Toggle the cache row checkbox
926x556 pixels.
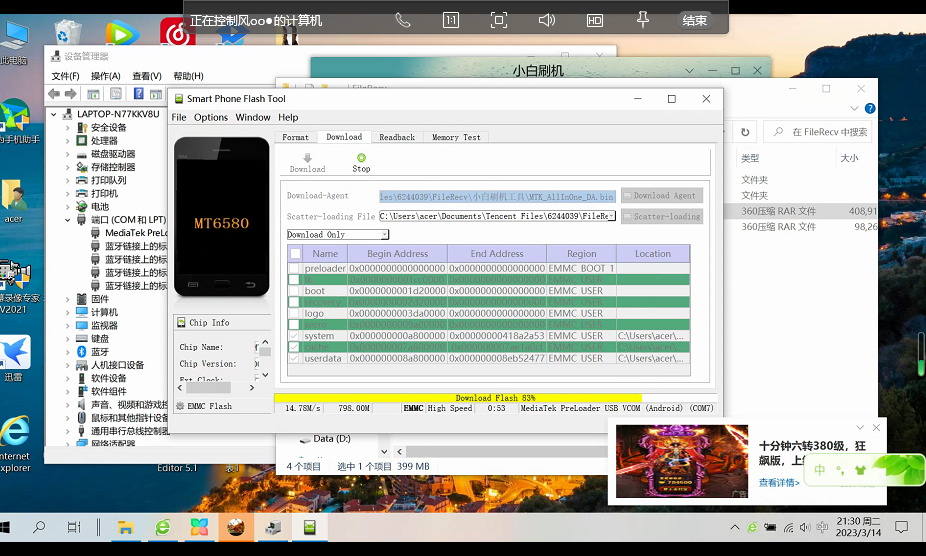point(294,347)
